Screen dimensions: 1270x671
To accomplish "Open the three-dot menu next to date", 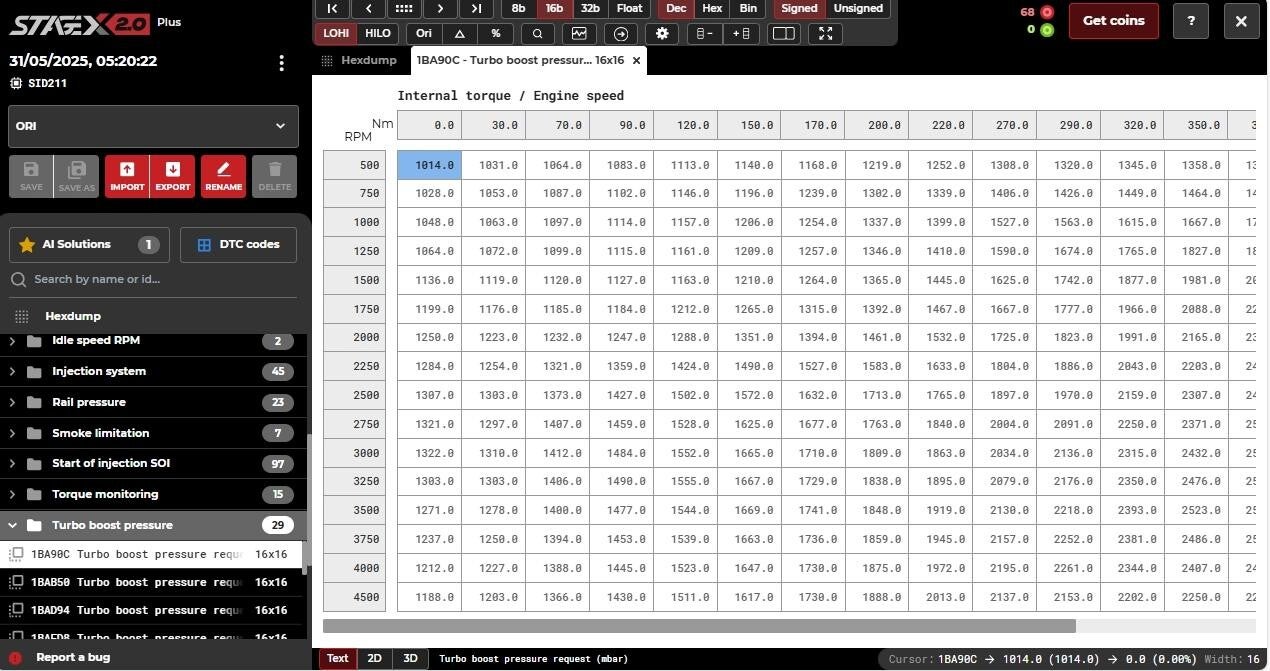I will (x=282, y=63).
